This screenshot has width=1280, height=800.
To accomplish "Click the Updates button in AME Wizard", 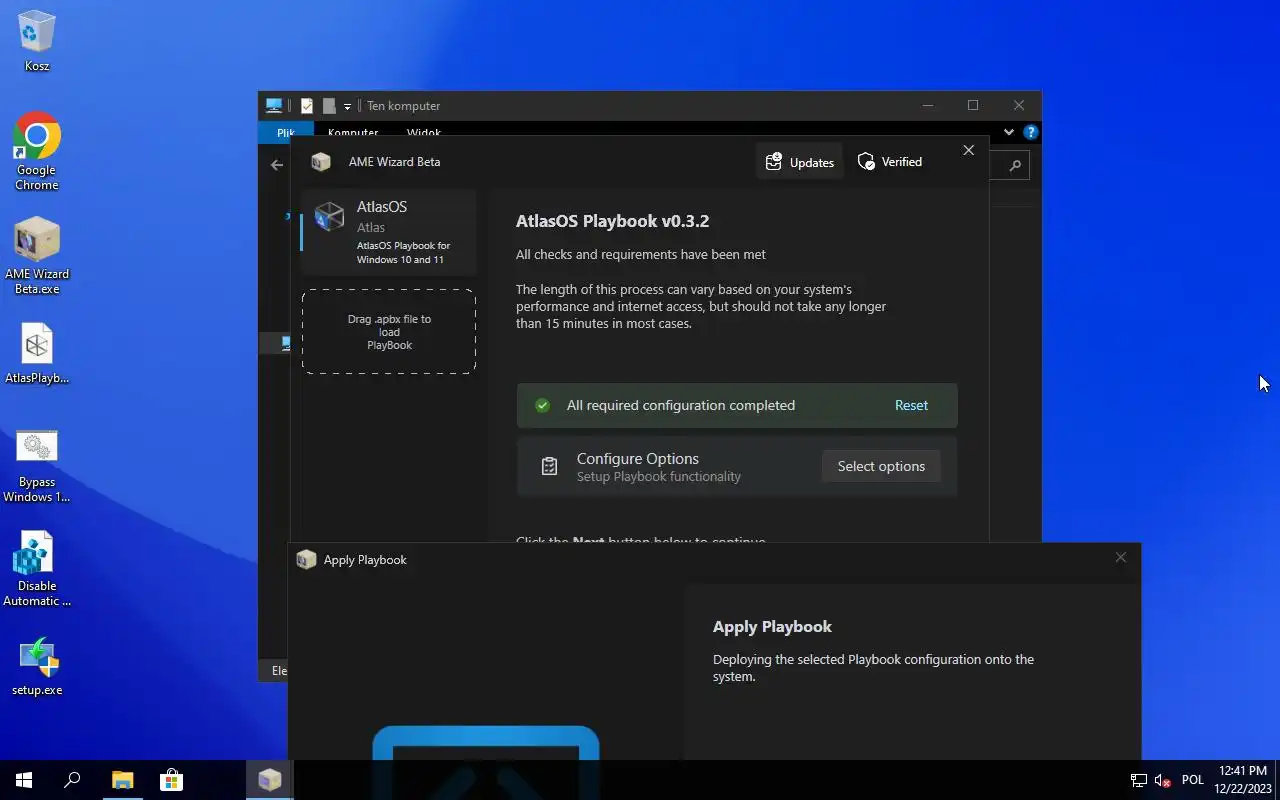I will click(799, 162).
